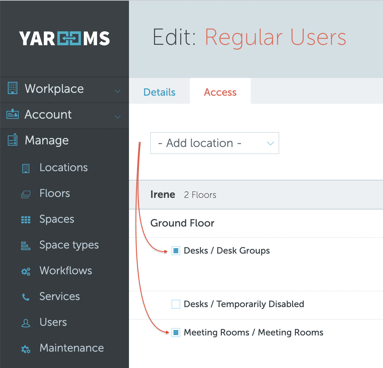Click the Users person icon

click(x=26, y=323)
